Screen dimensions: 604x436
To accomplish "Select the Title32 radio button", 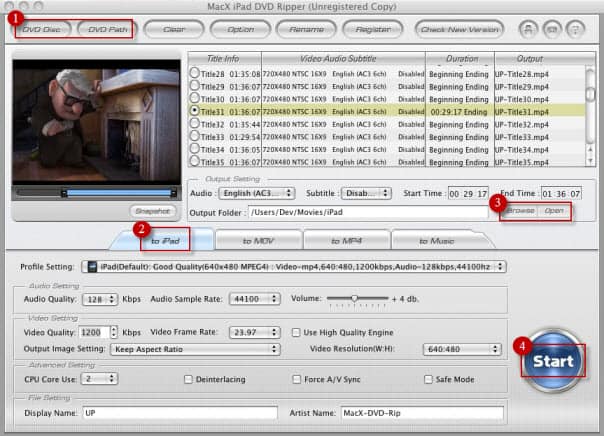I will pyautogui.click(x=195, y=123).
